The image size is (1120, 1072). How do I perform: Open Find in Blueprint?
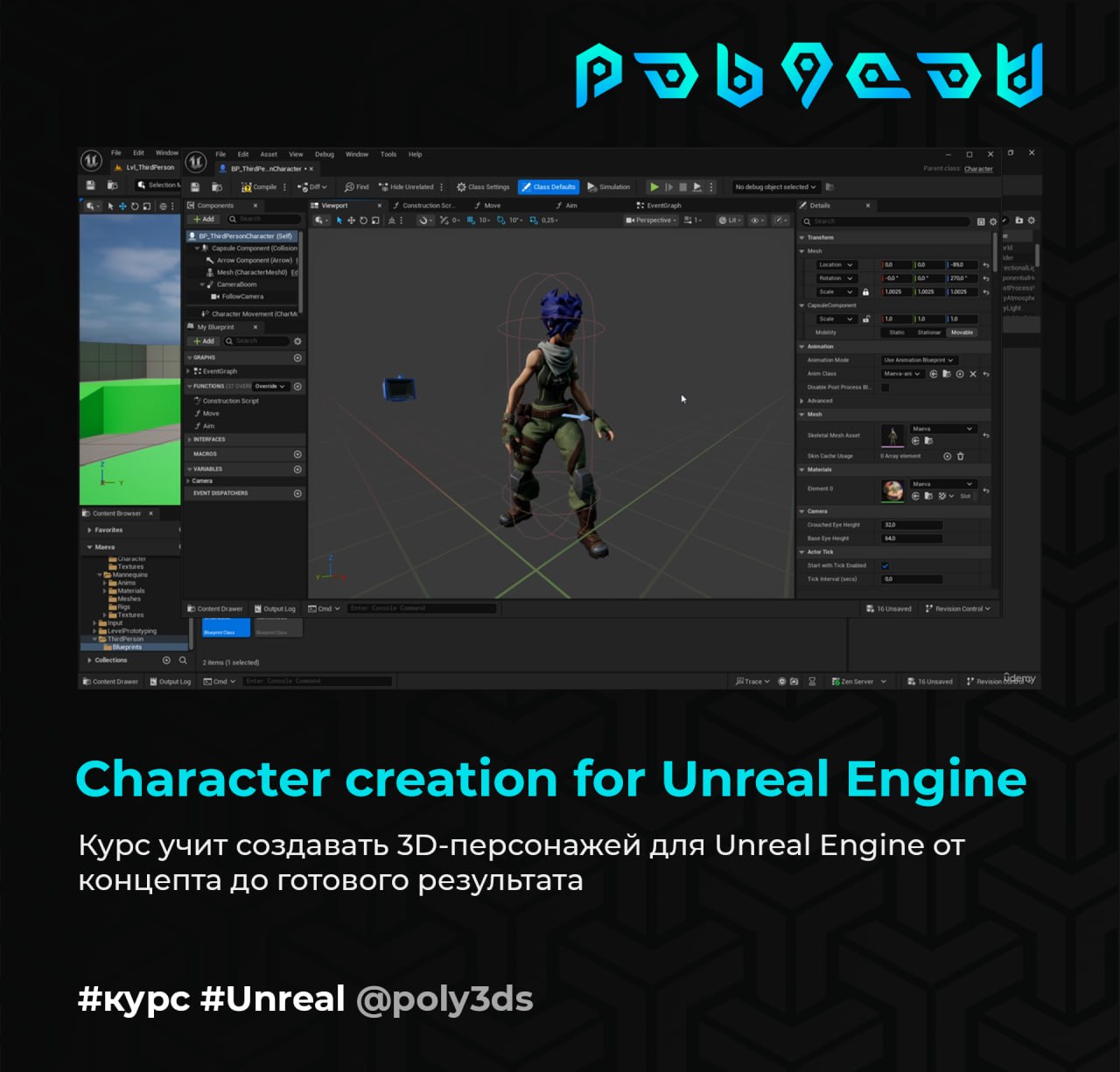pyautogui.click(x=357, y=187)
